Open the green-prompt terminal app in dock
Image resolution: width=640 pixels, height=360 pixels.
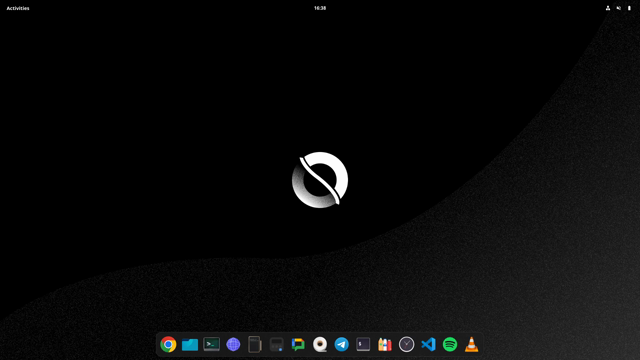211,344
